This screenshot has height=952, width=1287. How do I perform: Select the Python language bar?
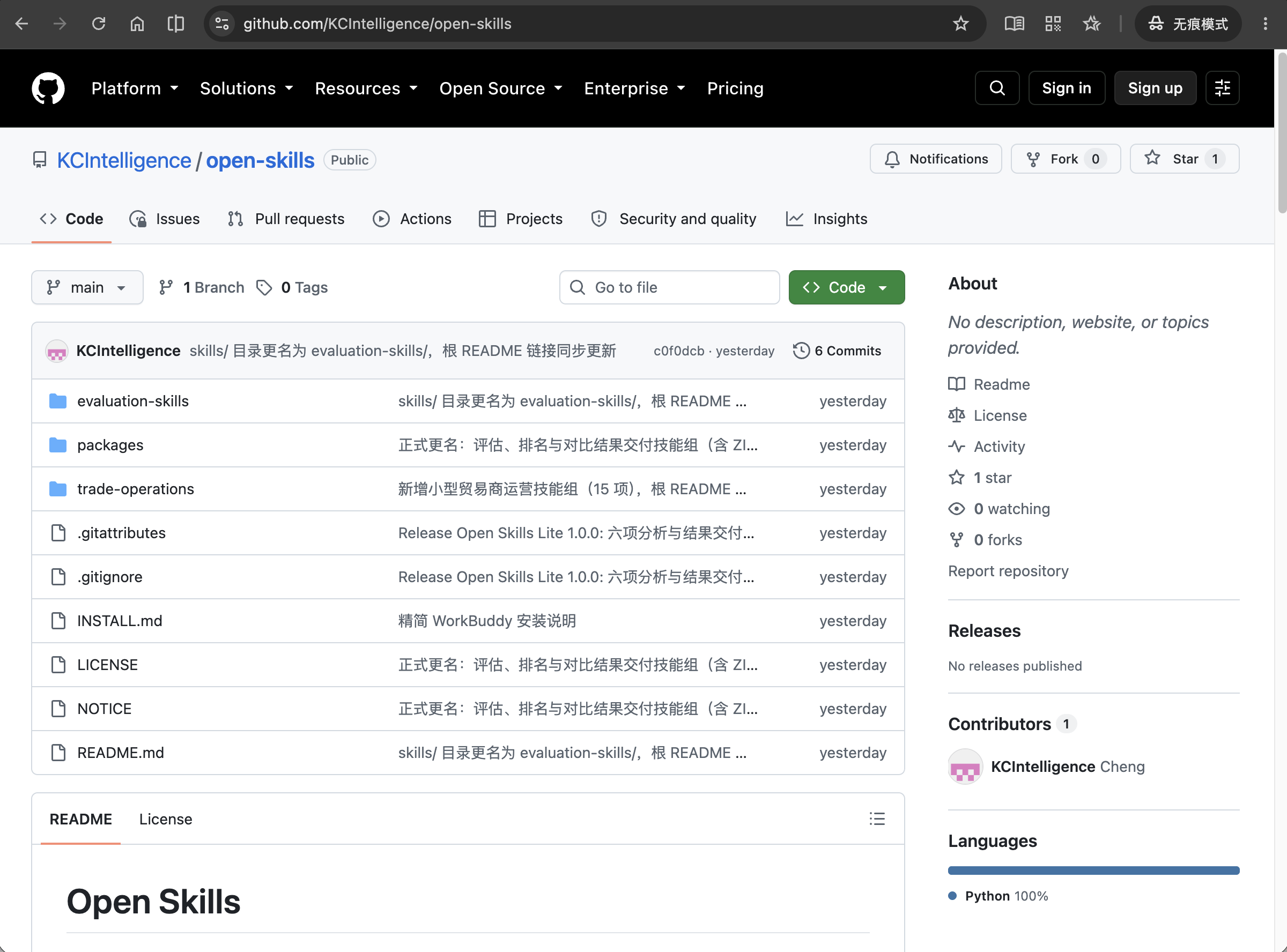click(1093, 870)
